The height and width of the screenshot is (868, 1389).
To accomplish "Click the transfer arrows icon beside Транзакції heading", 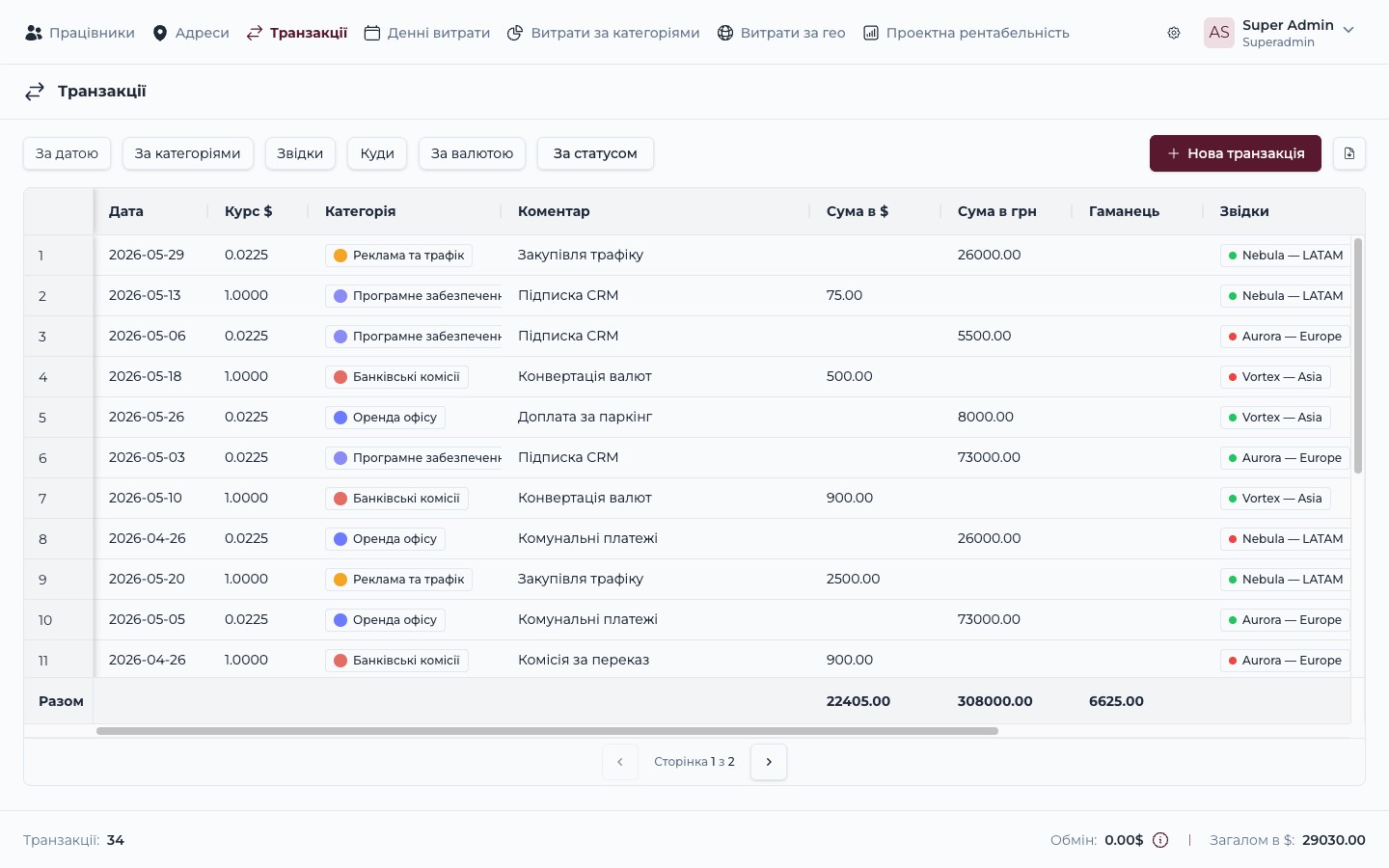I will pos(35,92).
